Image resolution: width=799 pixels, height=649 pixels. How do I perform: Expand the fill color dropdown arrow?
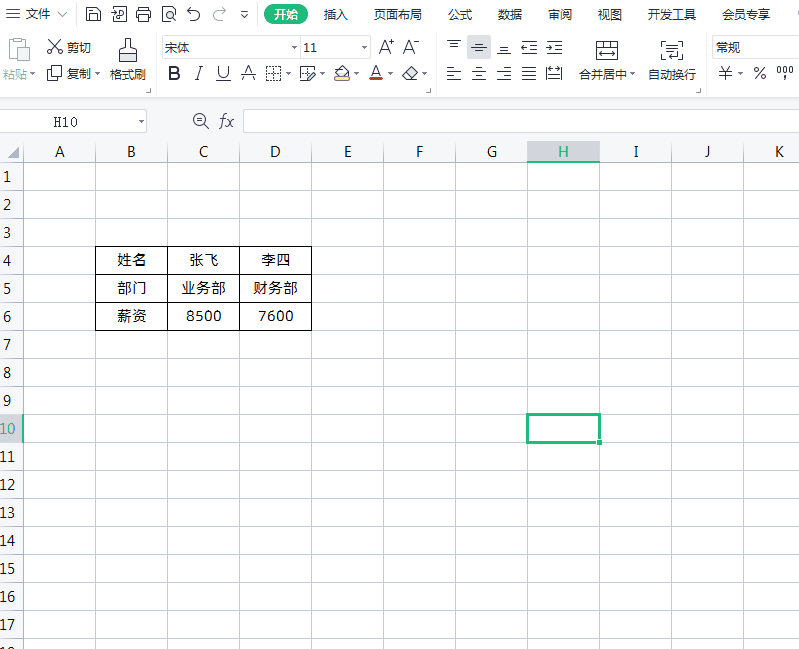356,74
